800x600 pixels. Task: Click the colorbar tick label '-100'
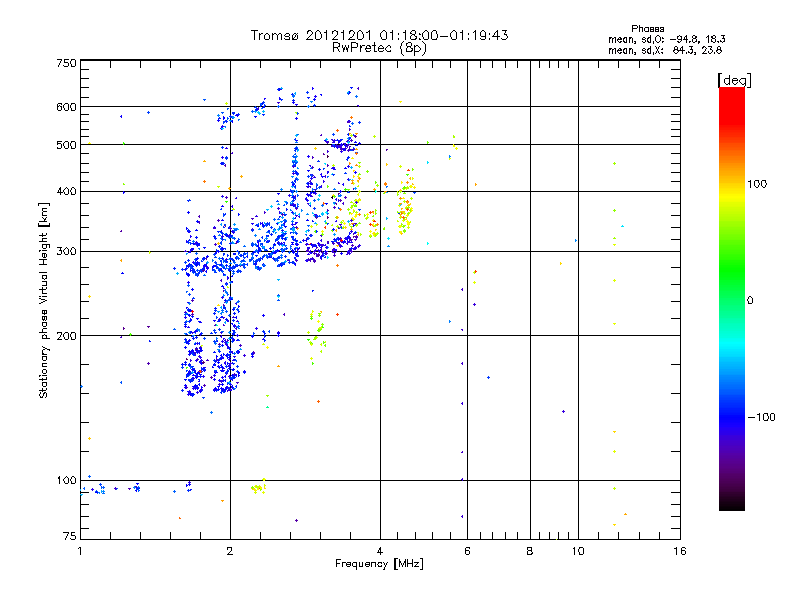click(762, 417)
